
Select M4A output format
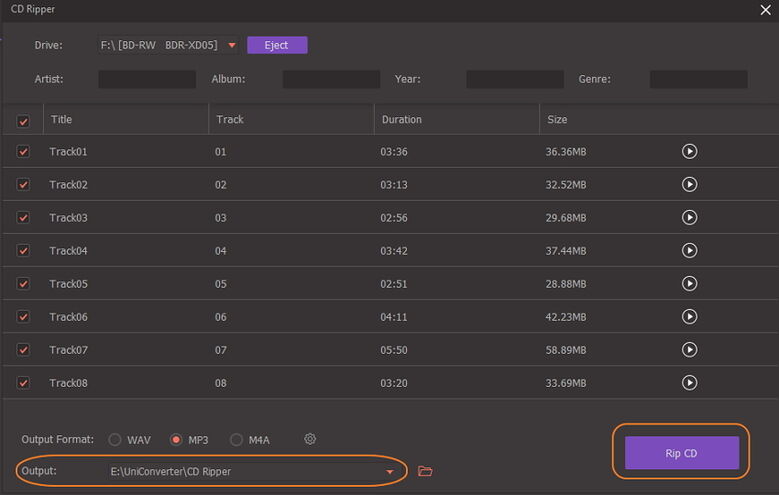pos(236,440)
